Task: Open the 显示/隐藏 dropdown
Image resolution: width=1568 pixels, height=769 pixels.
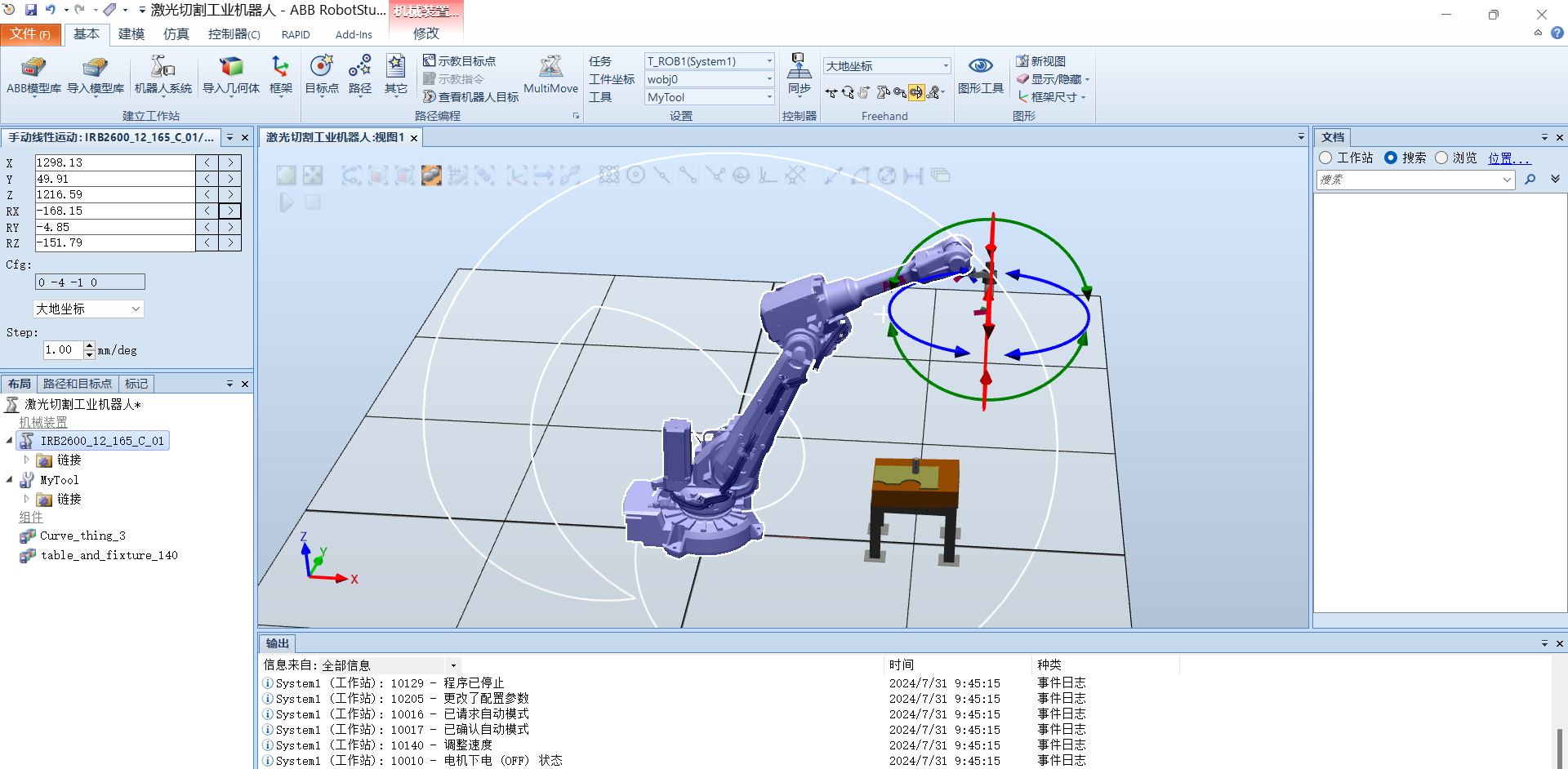Action: point(1053,79)
